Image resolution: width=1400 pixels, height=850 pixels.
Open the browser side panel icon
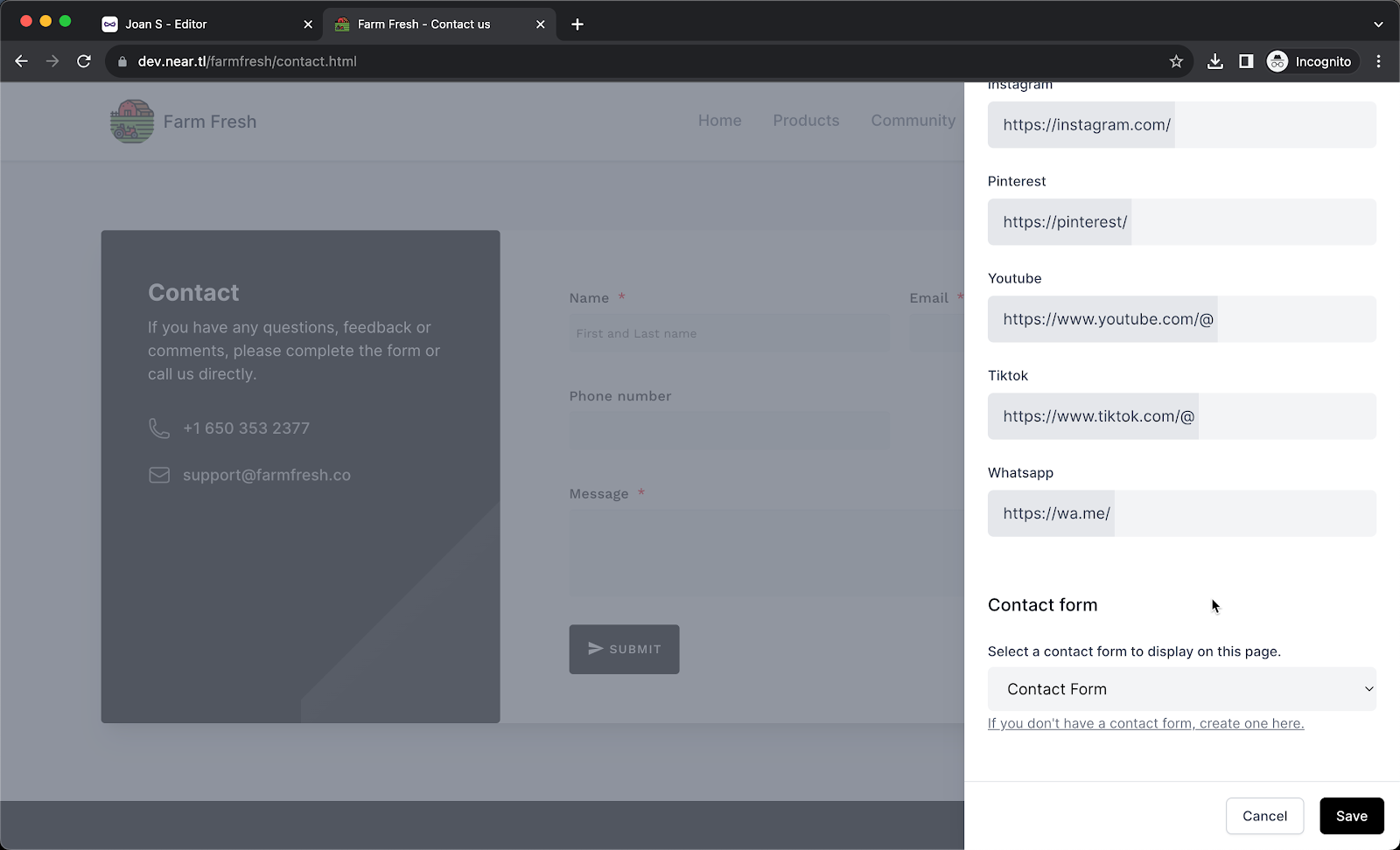tap(1246, 61)
